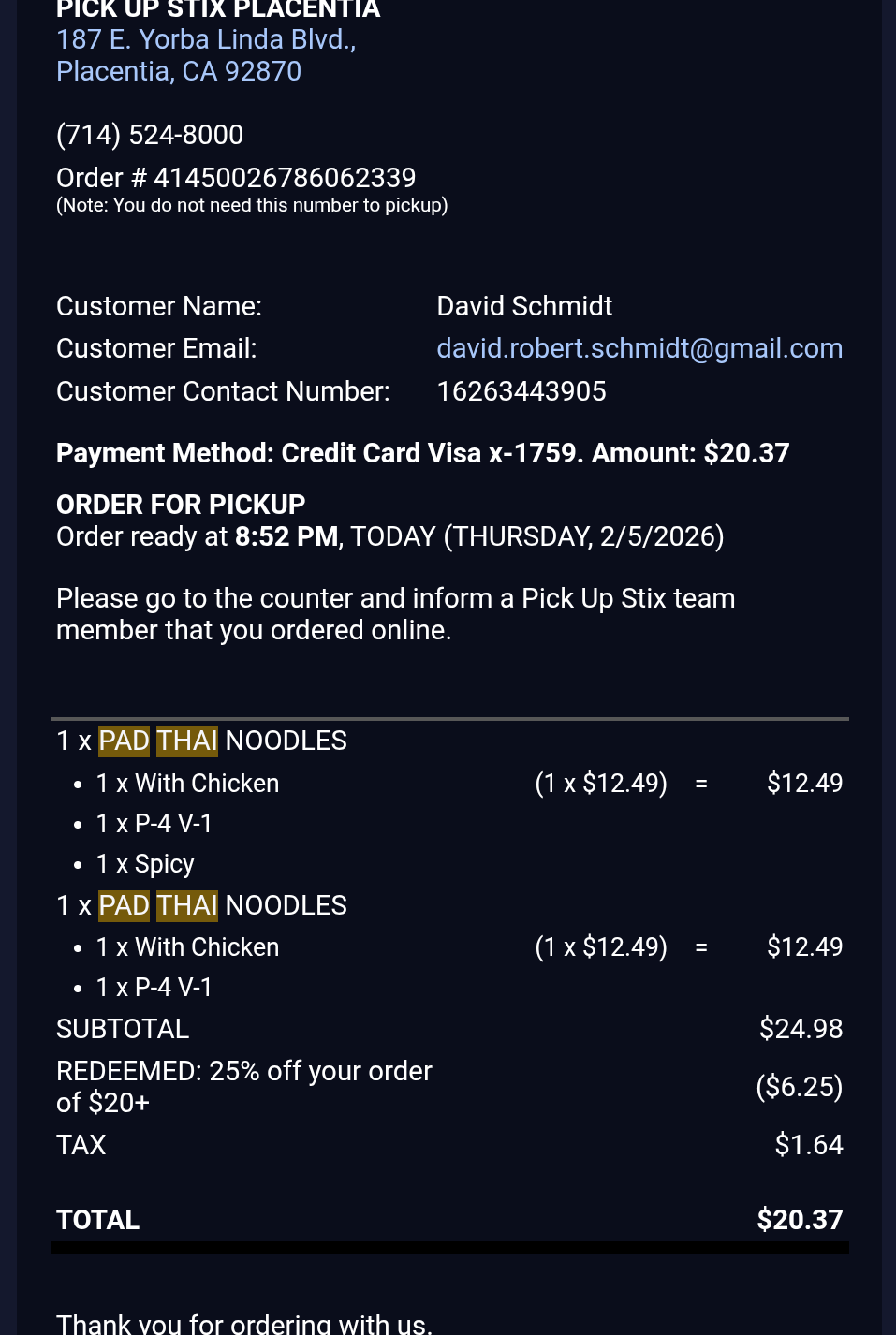Click the customer name David Schmidt
The width and height of the screenshot is (896, 1335).
(524, 306)
